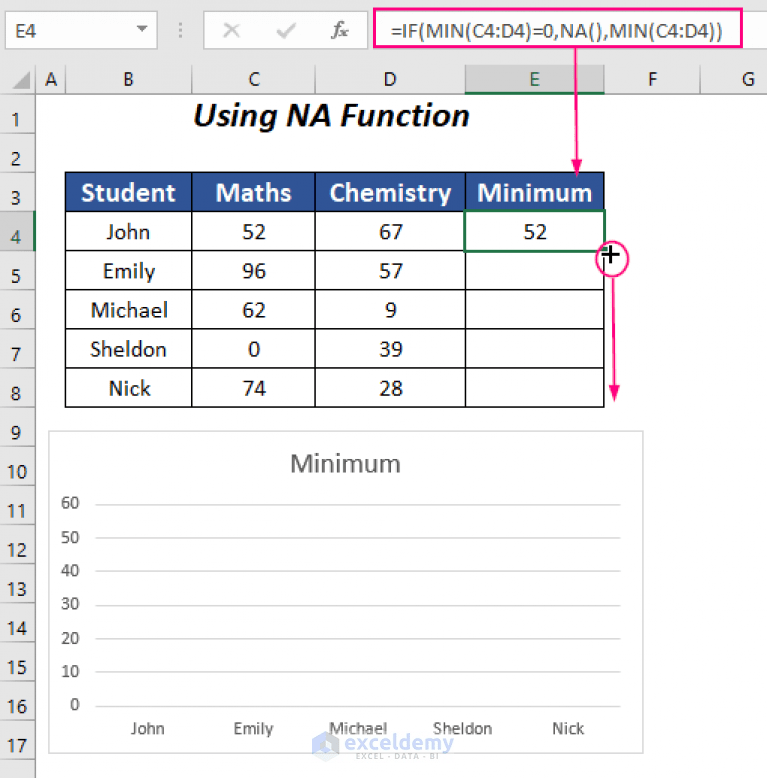Click the Student header cell
The image size is (767, 778).
pyautogui.click(x=128, y=193)
